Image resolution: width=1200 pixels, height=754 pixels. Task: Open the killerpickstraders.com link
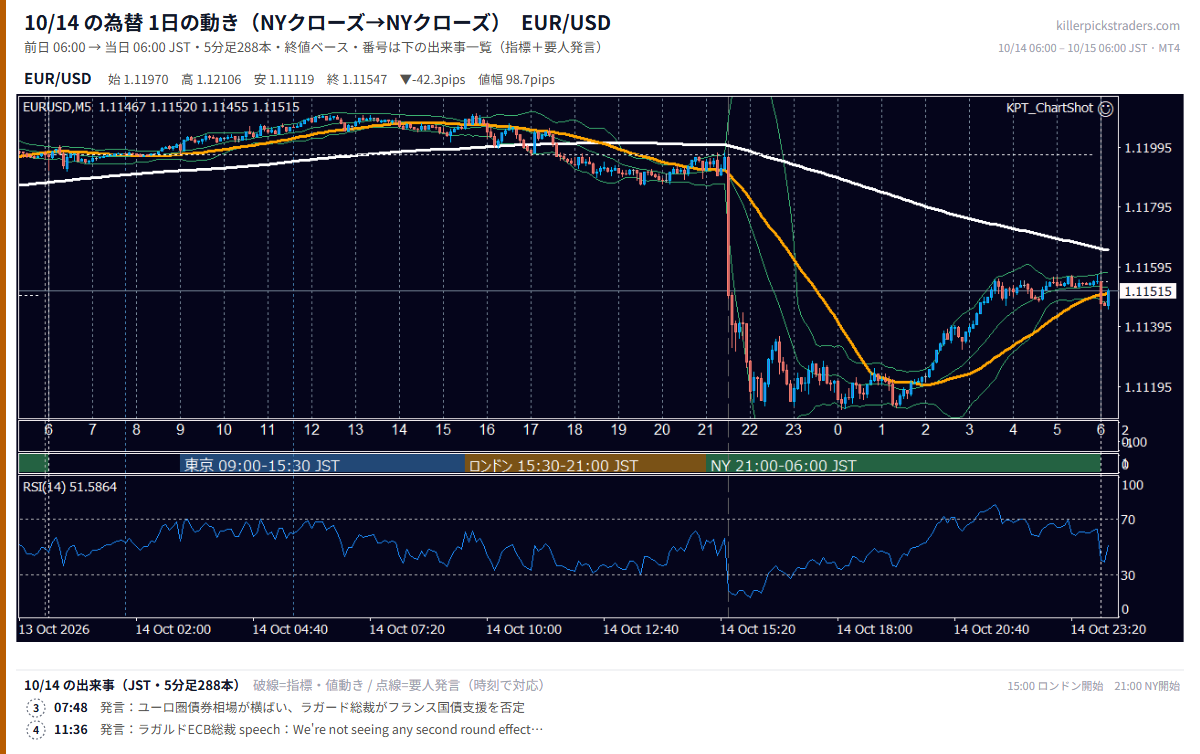(x=1118, y=26)
